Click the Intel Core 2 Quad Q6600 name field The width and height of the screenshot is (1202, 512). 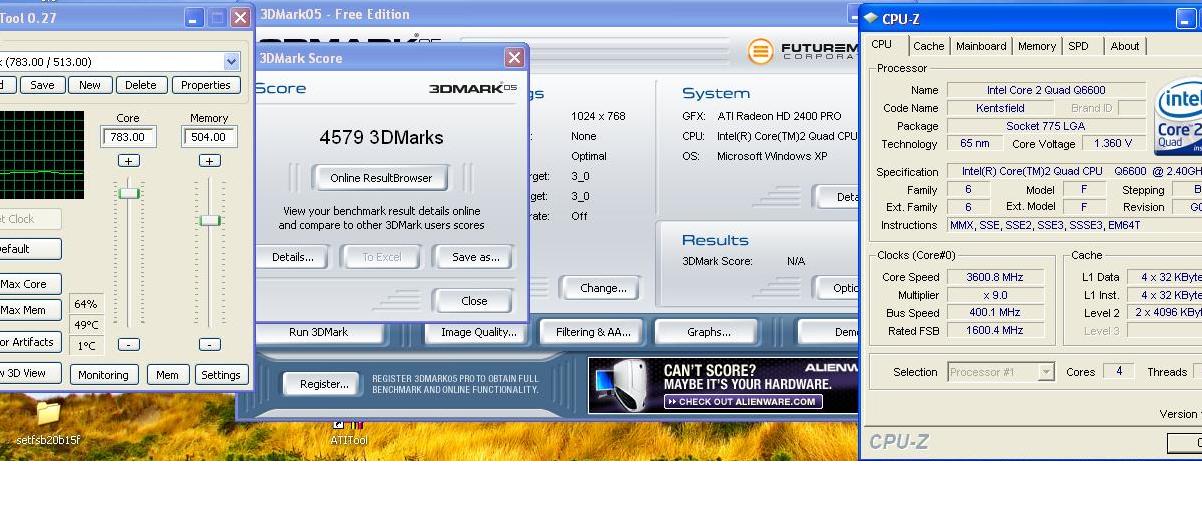(x=1045, y=90)
